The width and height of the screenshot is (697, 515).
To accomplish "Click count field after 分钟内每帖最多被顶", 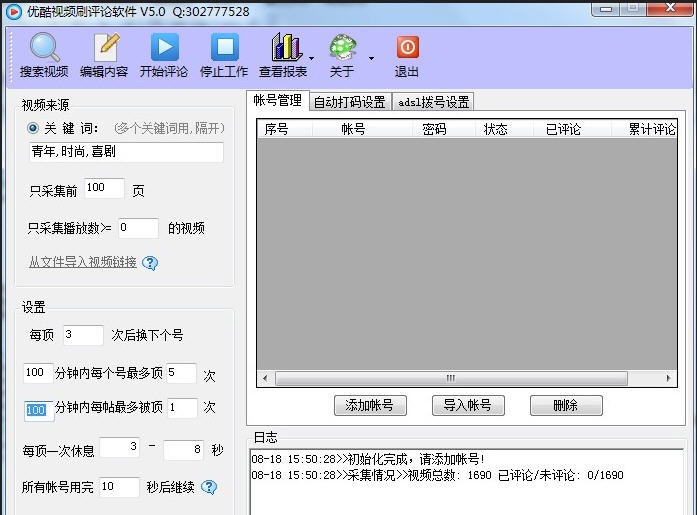I will [182, 407].
